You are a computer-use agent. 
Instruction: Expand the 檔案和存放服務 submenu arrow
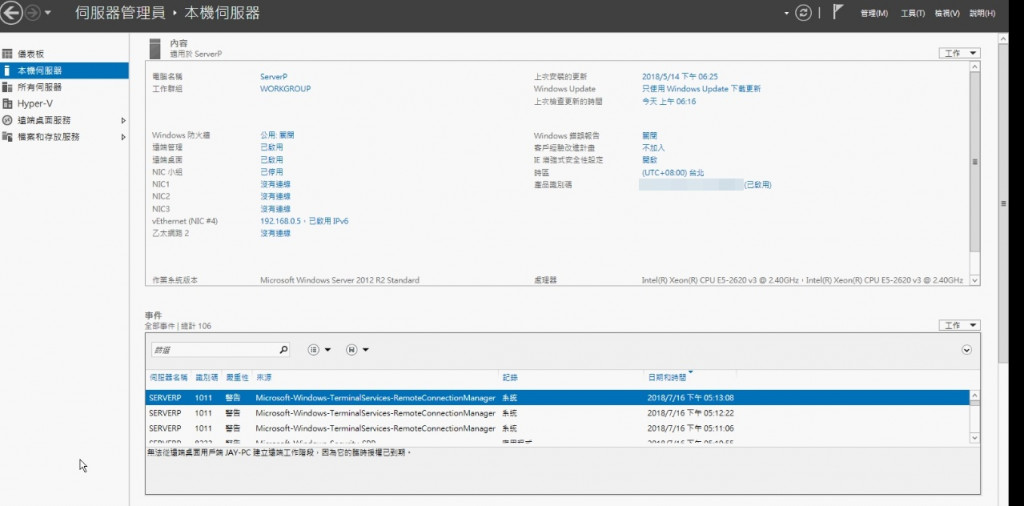pyautogui.click(x=123, y=137)
